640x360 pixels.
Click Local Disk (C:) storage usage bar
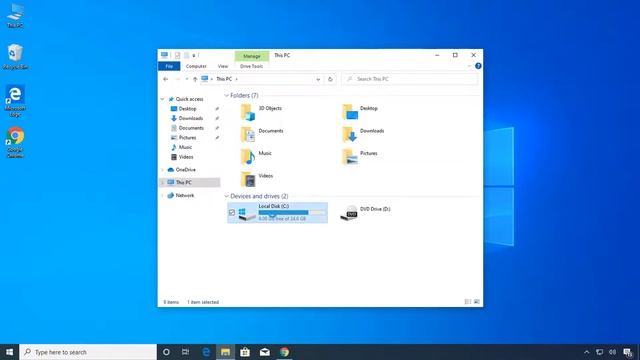291,212
